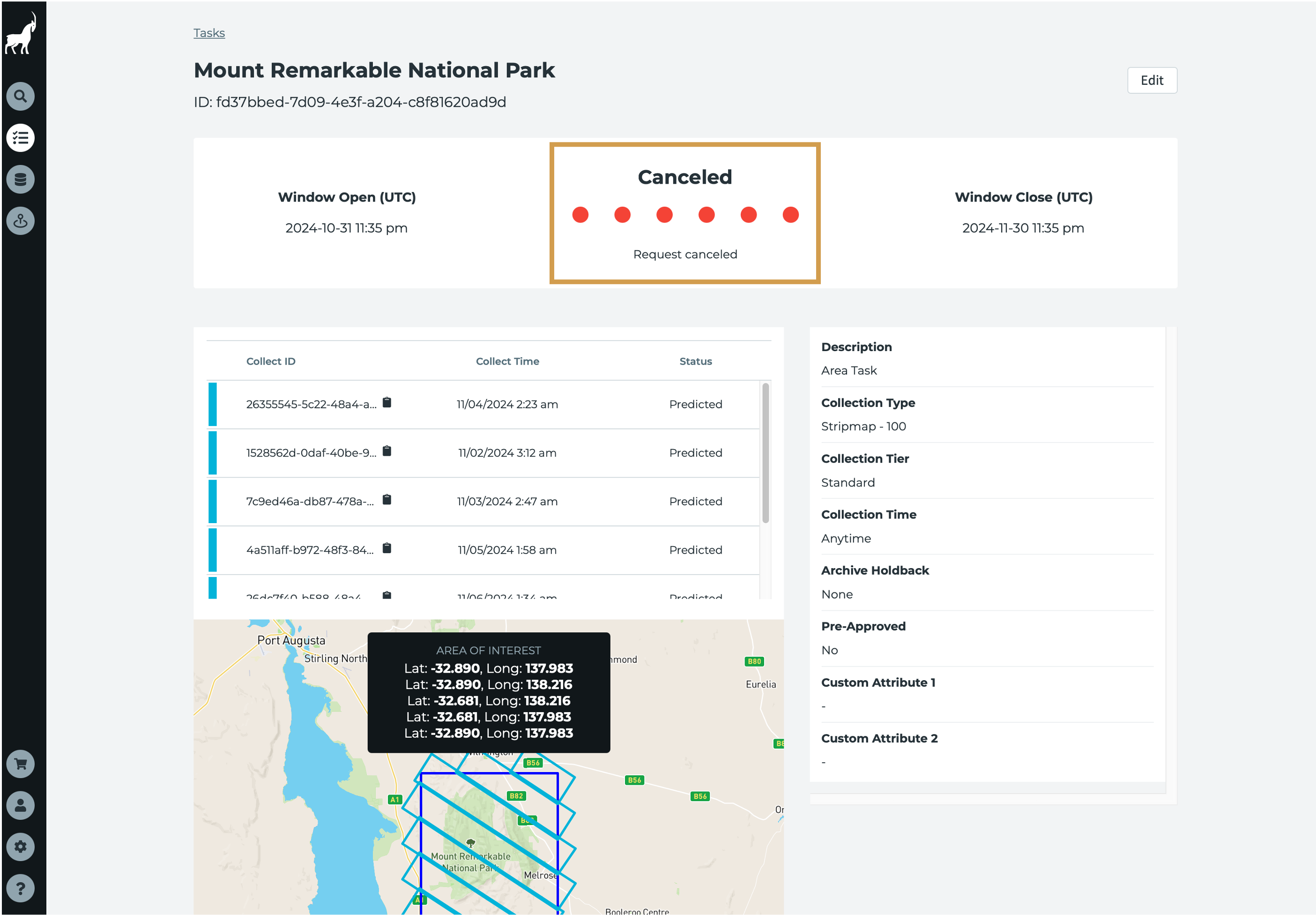Screen dimensions: 1316x915
Task: Go back to Tasks link
Action: pos(209,33)
